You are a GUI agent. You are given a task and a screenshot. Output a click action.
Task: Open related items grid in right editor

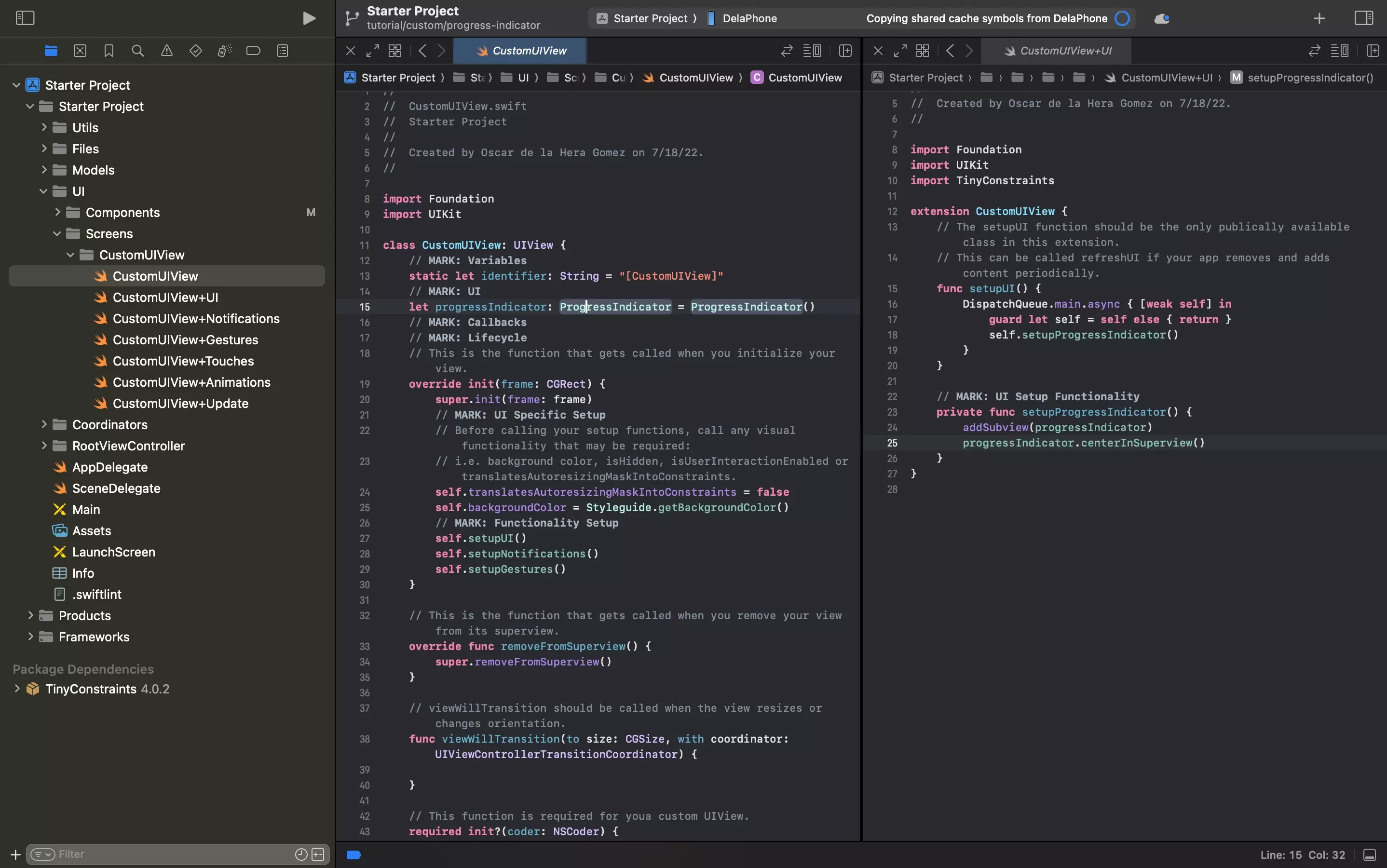tap(923, 51)
